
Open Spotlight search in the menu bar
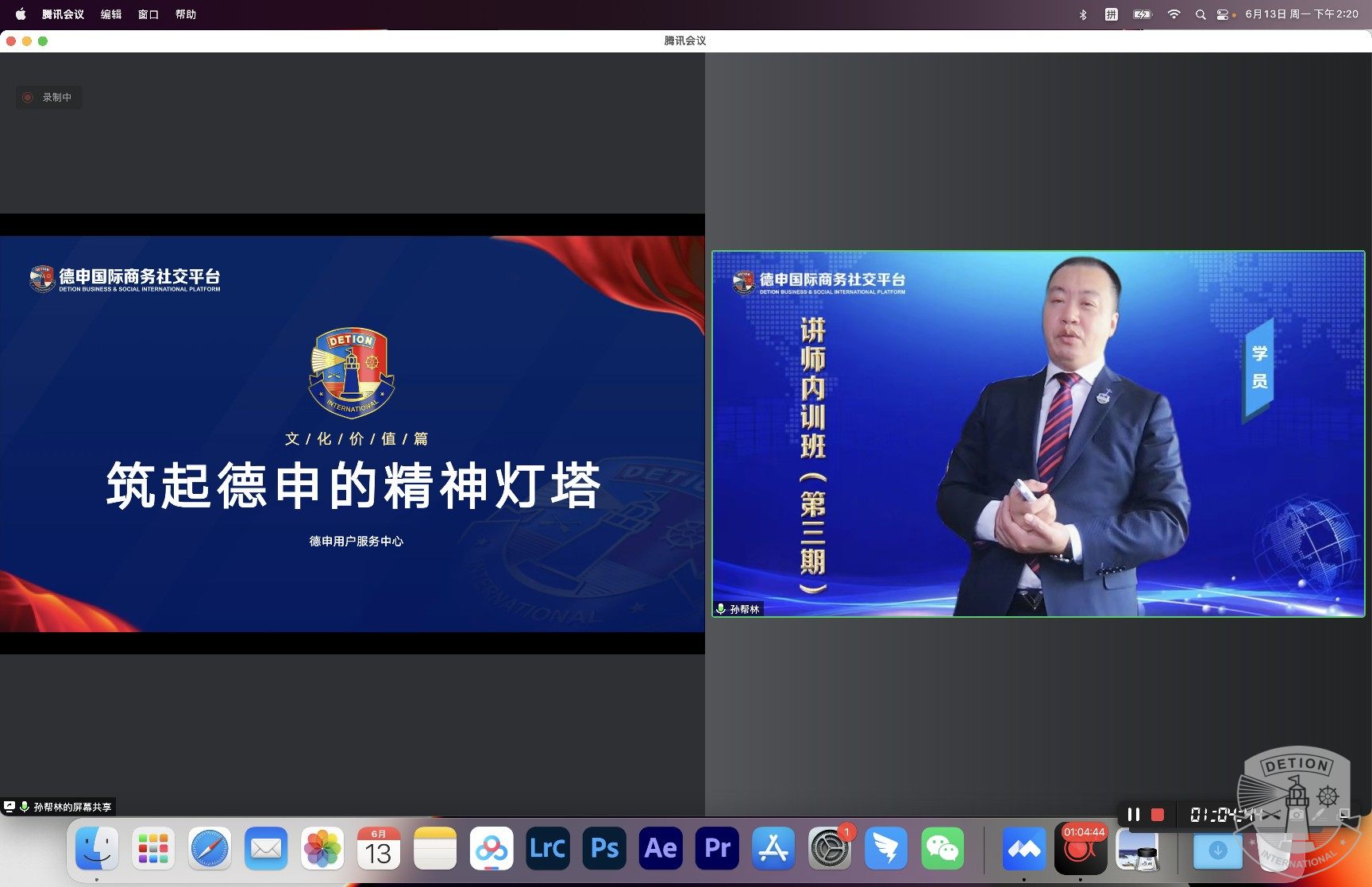tap(1200, 14)
